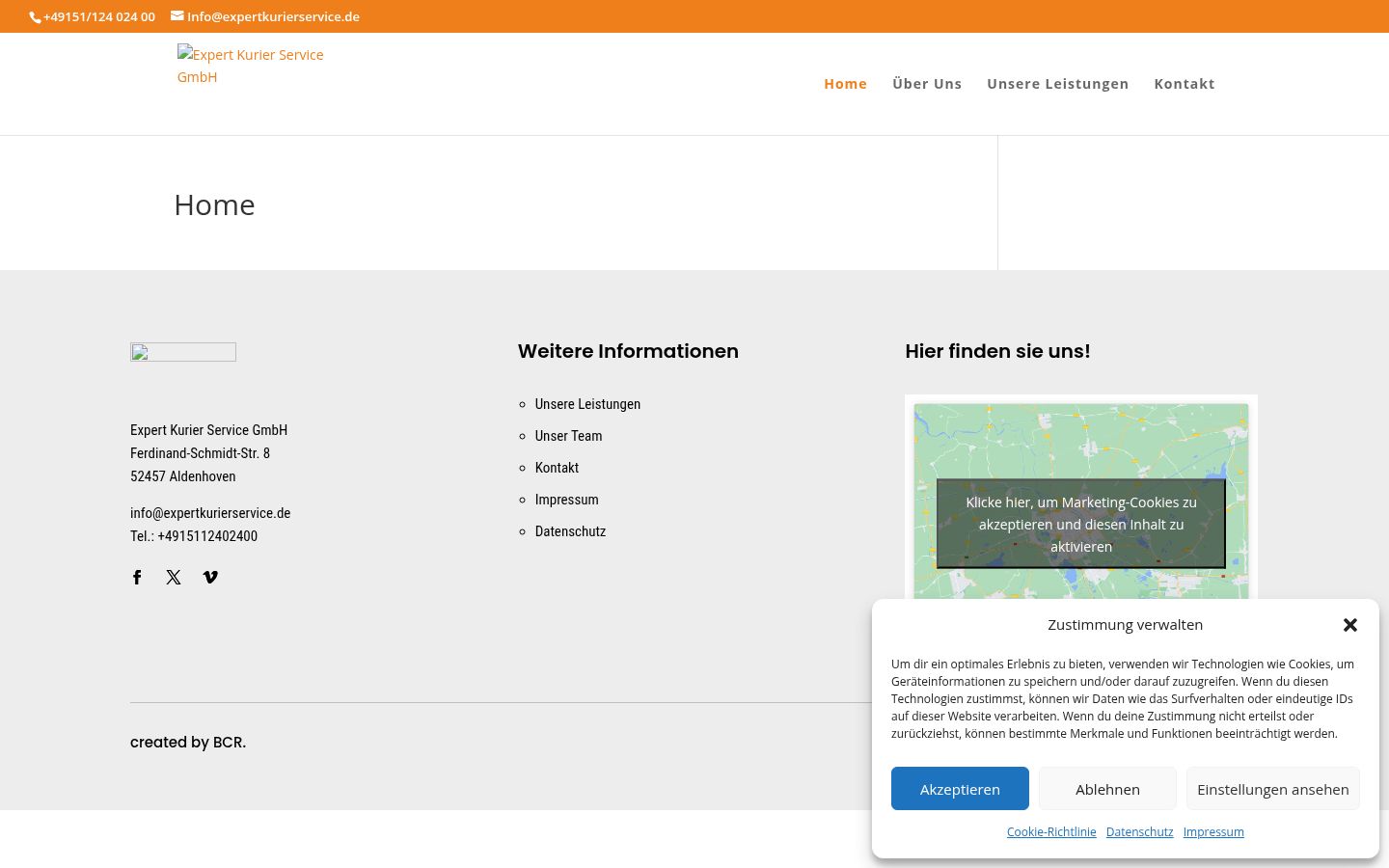Open the footer Datenschutz link under Weitere Informationen
Screen dimensions: 1389x868
(x=570, y=531)
